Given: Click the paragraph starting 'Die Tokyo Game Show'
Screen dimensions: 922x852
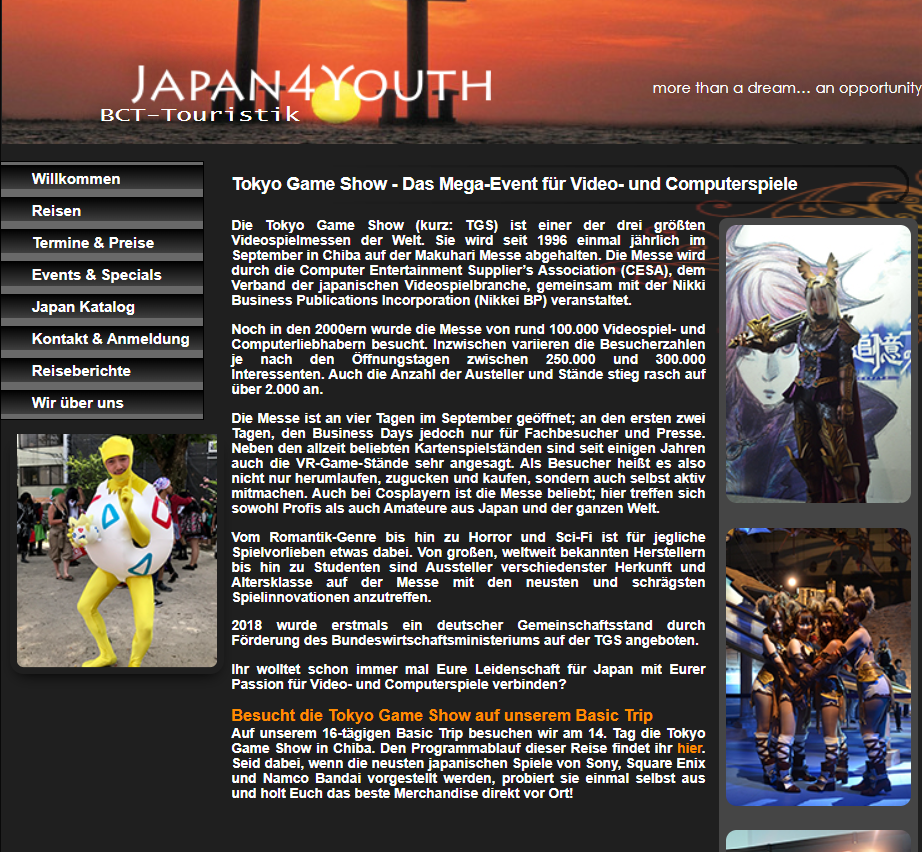Looking at the screenshot, I should point(467,262).
